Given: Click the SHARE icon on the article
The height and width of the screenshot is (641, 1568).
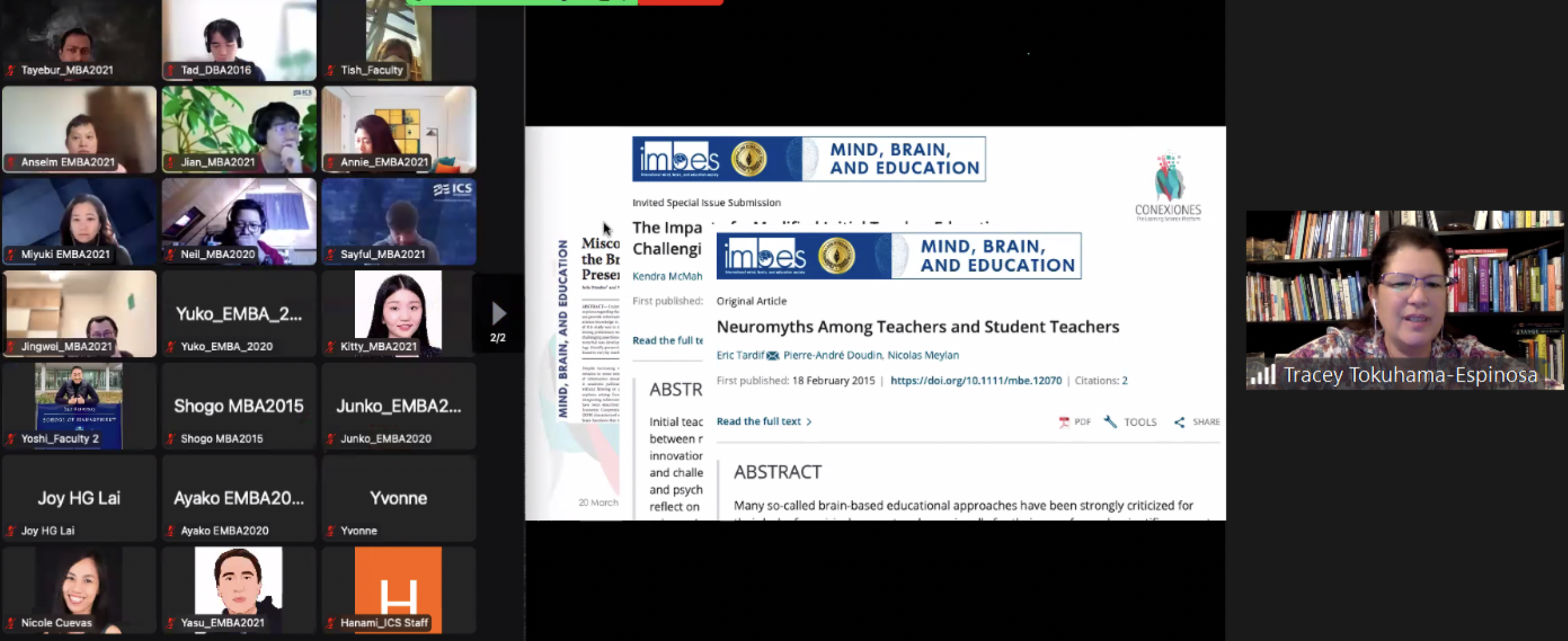Looking at the screenshot, I should [x=1179, y=422].
